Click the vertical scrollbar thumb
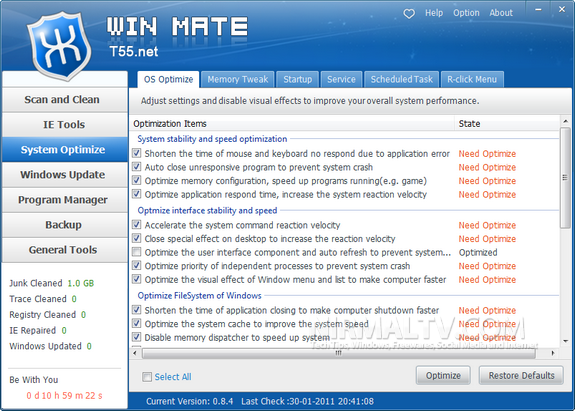This screenshot has width=575, height=411. pos(565,178)
